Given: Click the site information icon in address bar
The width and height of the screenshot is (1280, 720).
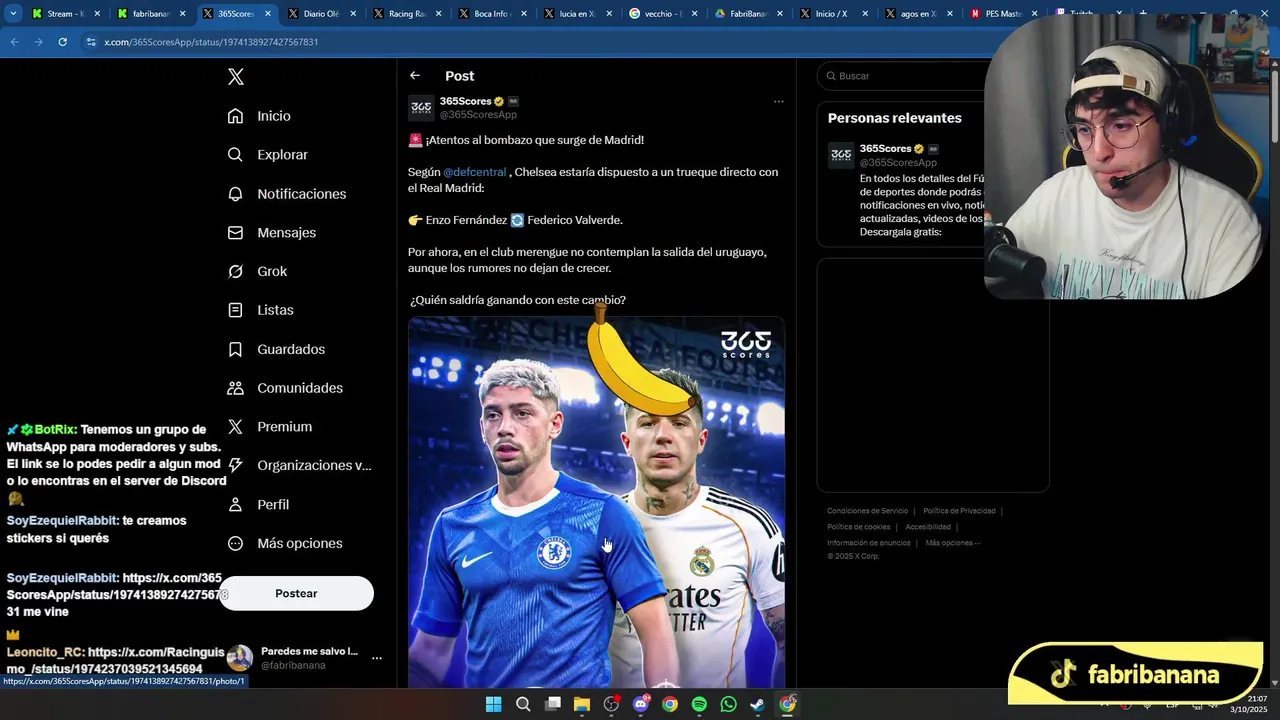Looking at the screenshot, I should tap(91, 42).
